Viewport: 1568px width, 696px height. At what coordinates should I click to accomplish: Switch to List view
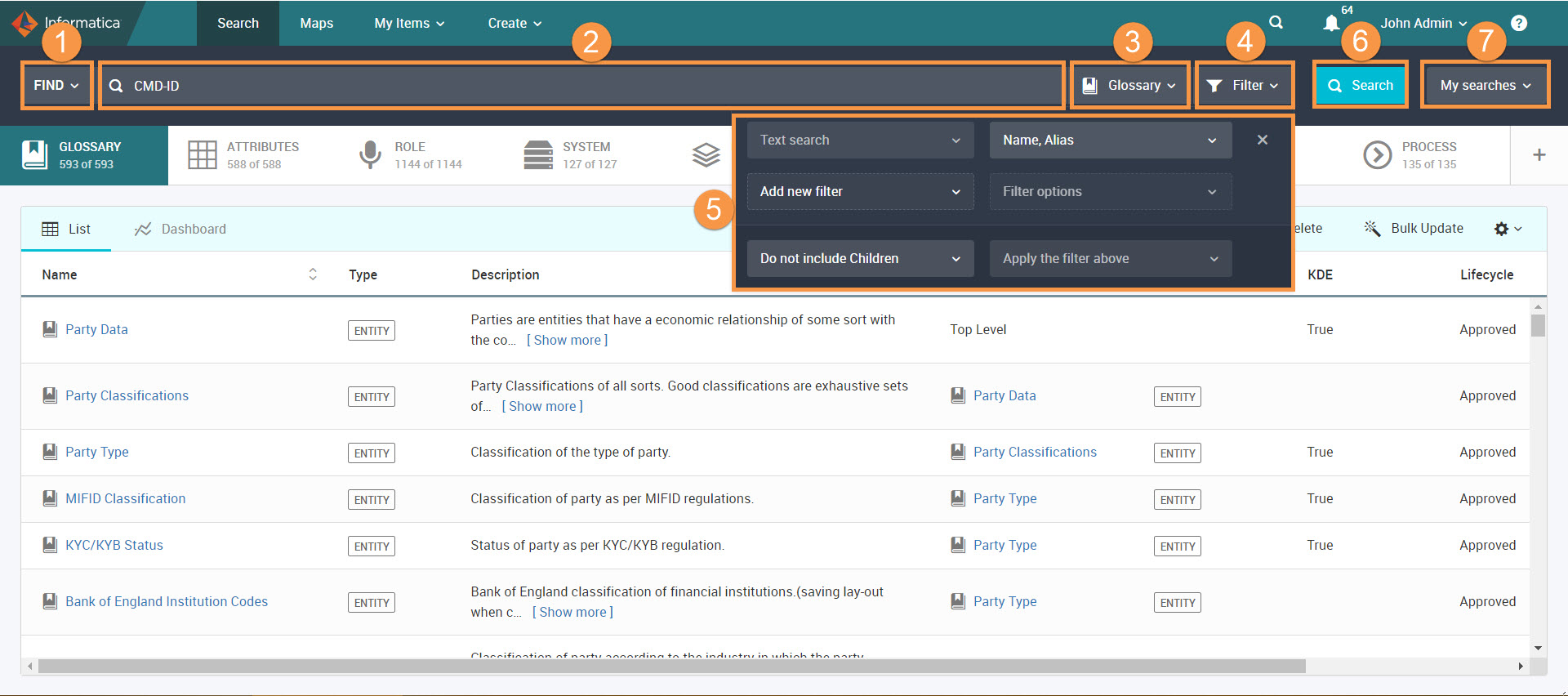[x=66, y=229]
